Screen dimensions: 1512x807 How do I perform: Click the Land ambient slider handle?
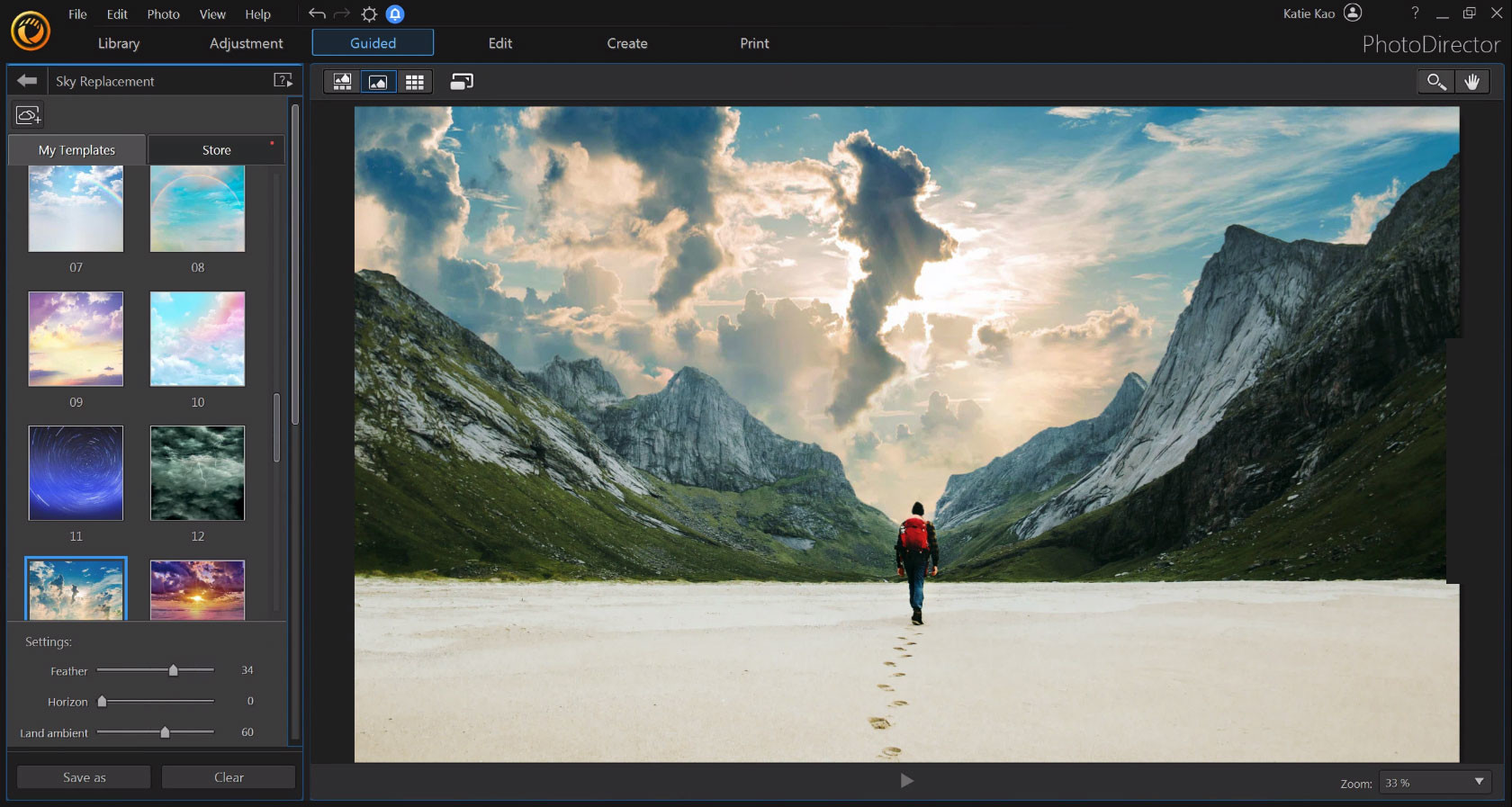click(165, 732)
